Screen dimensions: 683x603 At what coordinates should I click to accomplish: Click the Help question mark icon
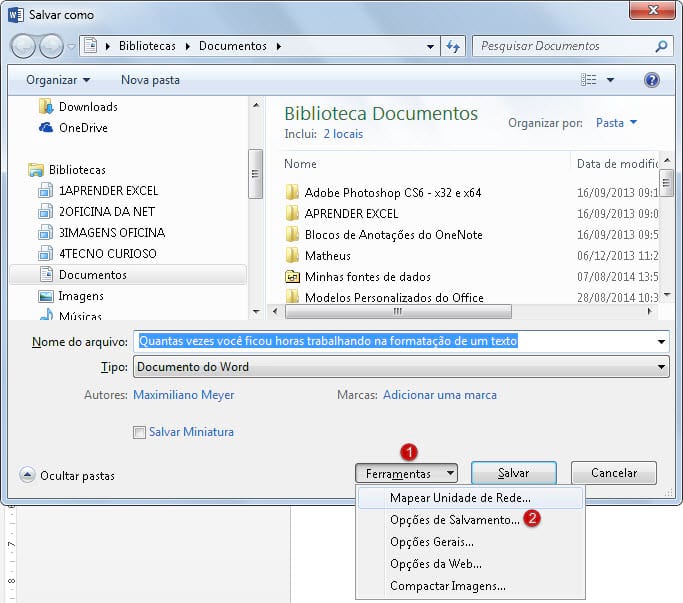point(651,80)
